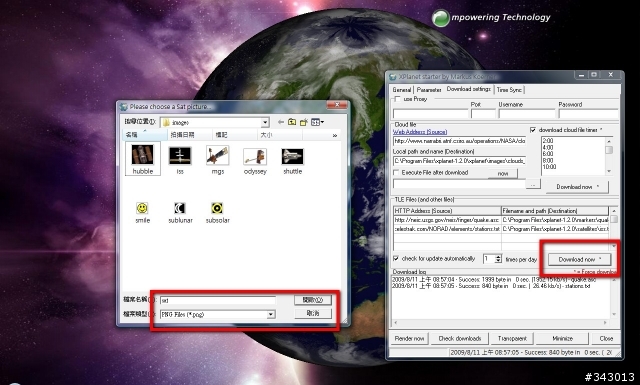Viewport: 640px width, 385px height.
Task: Click the Close button at bottom
Action: 606,338
